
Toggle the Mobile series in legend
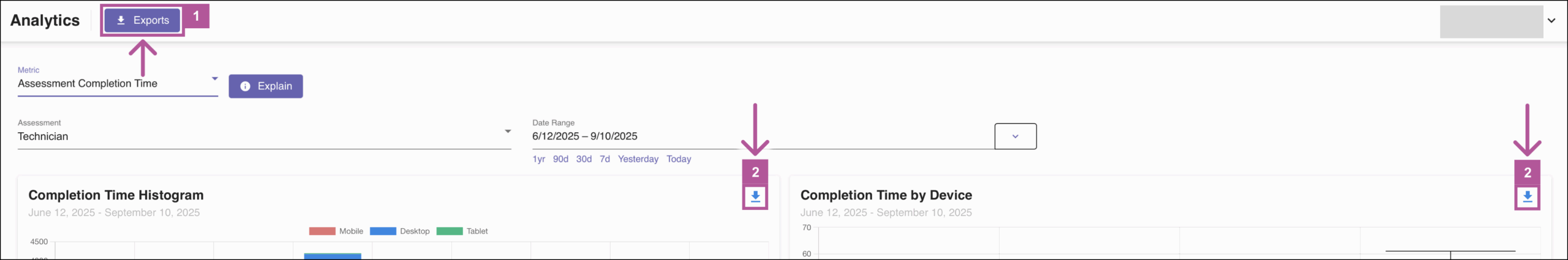[336, 231]
